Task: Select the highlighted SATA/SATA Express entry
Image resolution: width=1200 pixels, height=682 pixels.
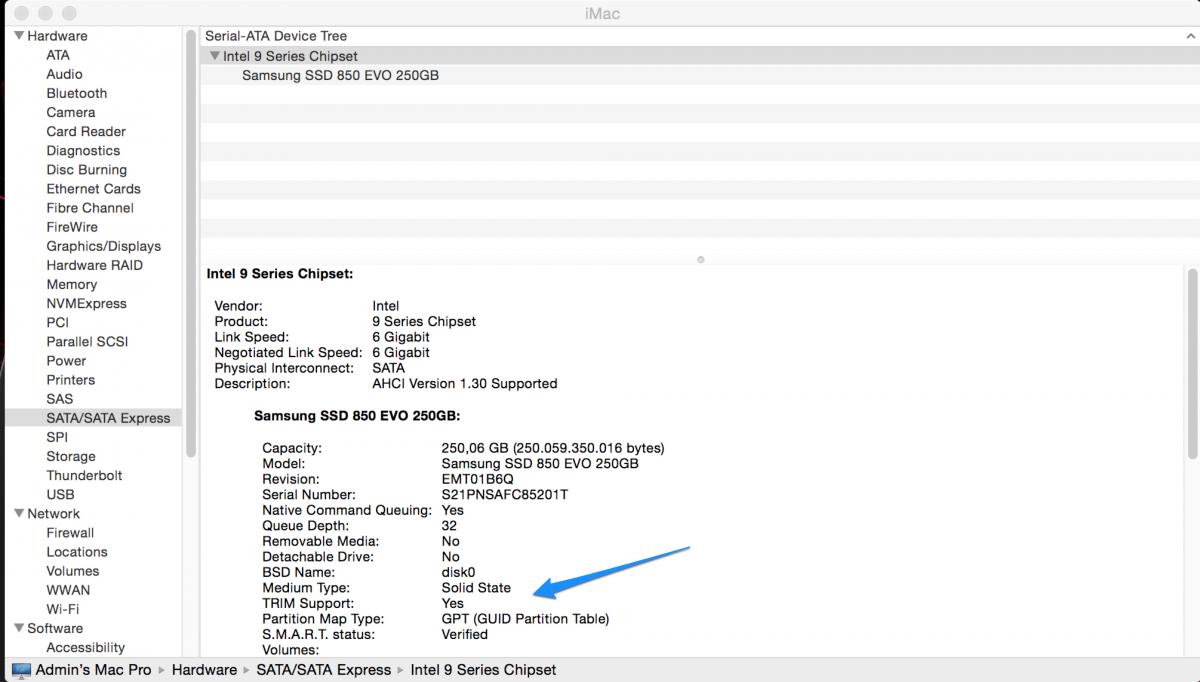Action: pyautogui.click(x=93, y=418)
